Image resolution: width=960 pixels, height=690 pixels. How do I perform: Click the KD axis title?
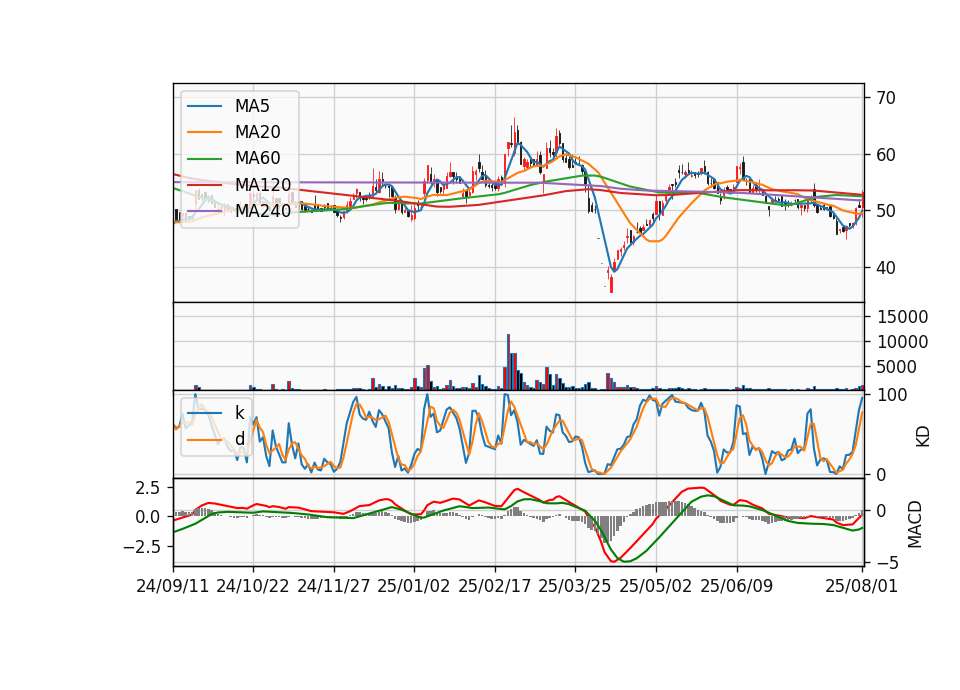[923, 437]
